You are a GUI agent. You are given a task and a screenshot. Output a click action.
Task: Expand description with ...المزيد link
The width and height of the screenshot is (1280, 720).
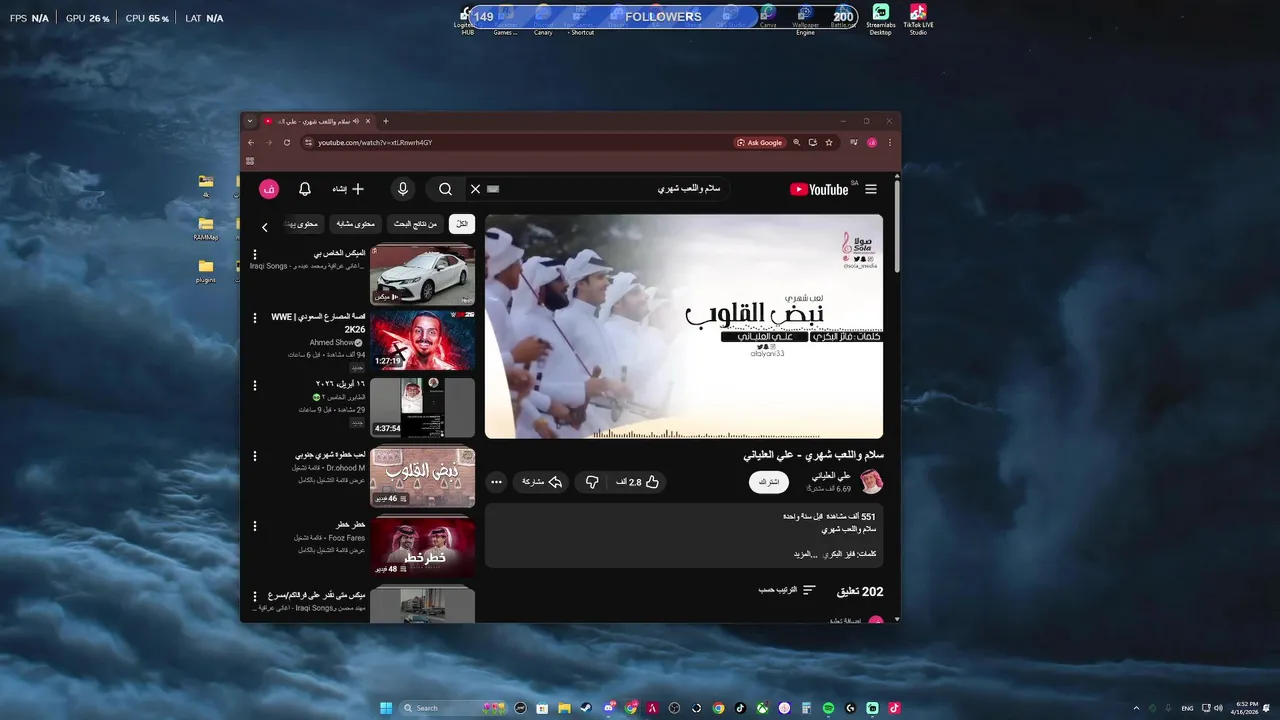point(805,554)
